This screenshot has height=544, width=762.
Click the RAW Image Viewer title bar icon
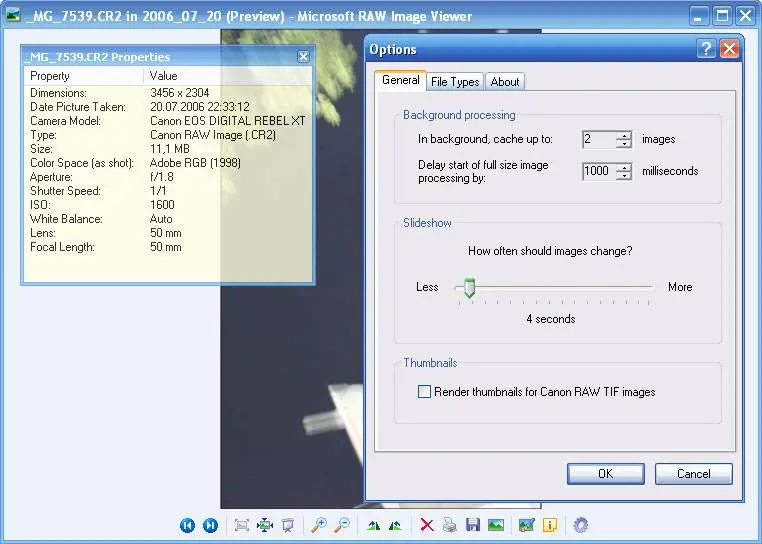13,15
